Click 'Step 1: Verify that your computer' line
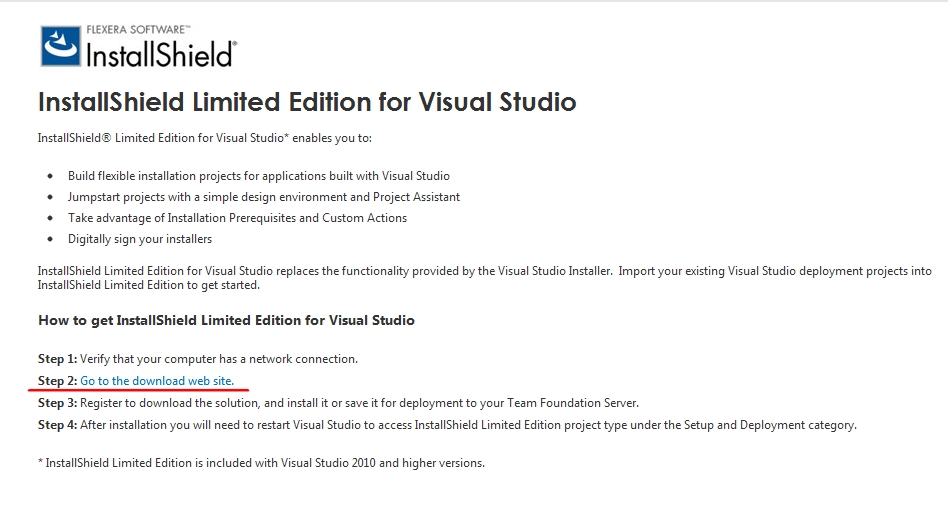 198,359
